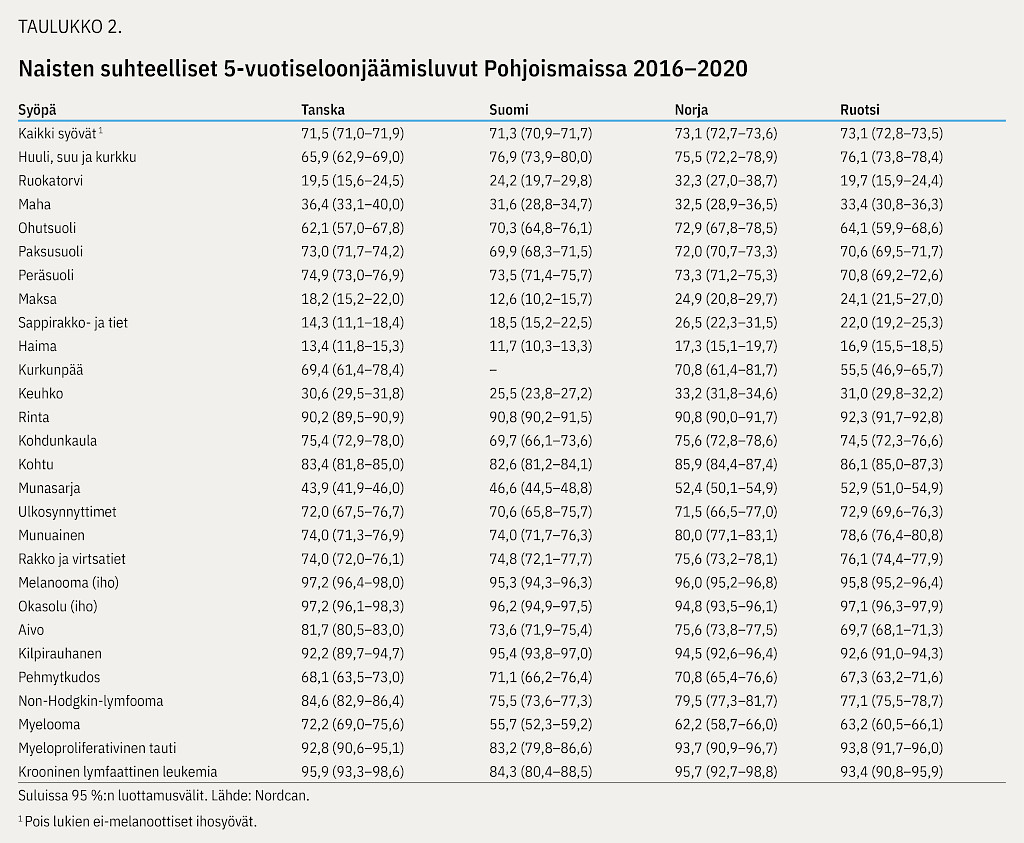Select the Myelooma value for Suomi
The image size is (1024, 843).
(540, 725)
